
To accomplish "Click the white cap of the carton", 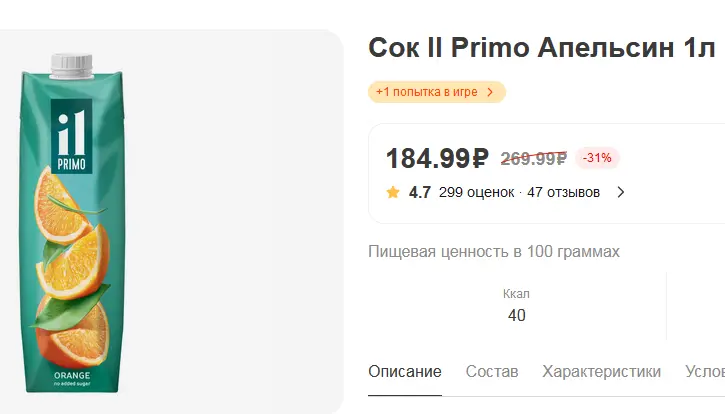I will [x=72, y=65].
